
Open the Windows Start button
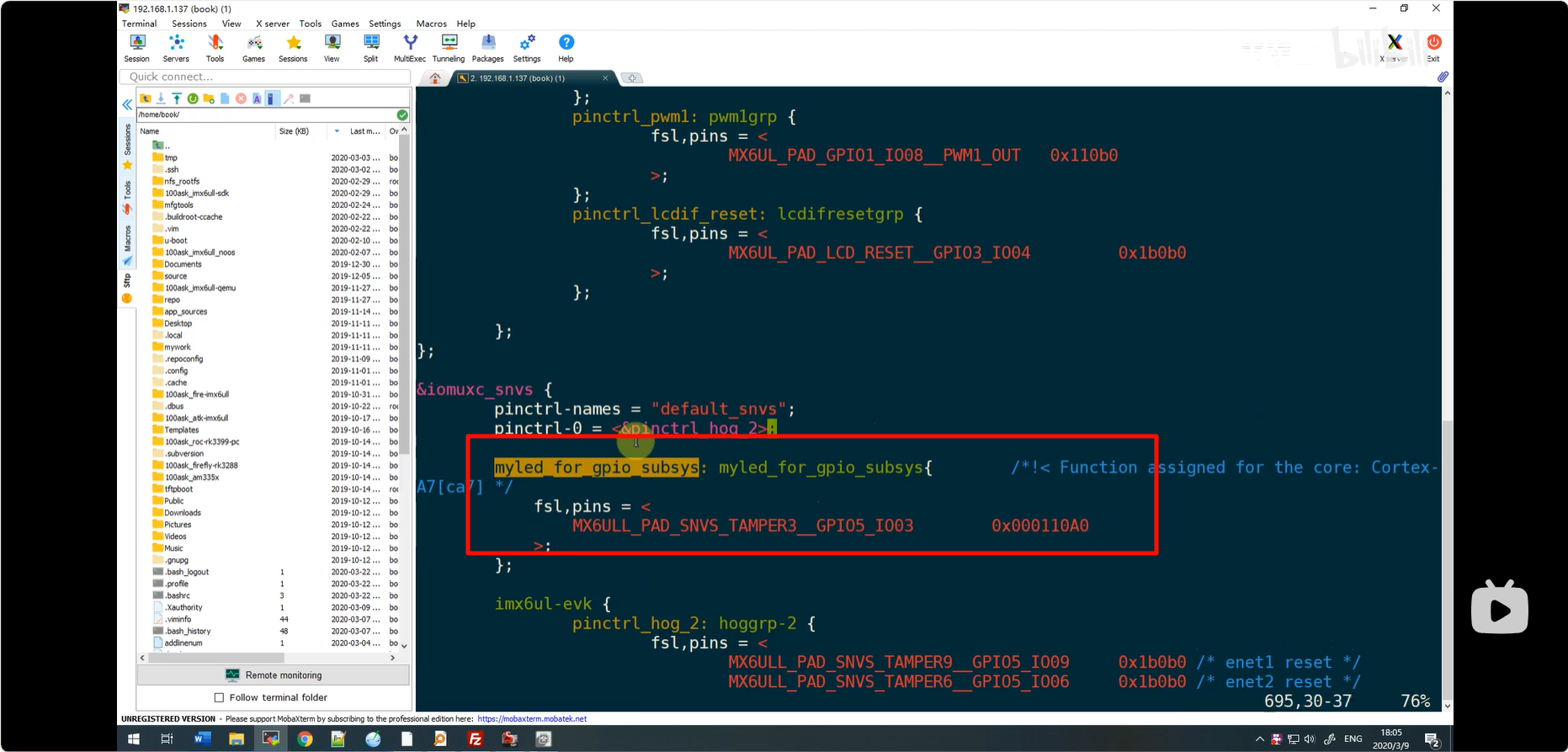[133, 739]
